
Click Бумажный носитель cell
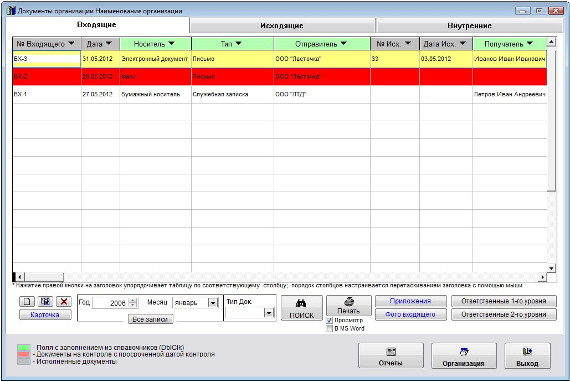pyautogui.click(x=155, y=95)
